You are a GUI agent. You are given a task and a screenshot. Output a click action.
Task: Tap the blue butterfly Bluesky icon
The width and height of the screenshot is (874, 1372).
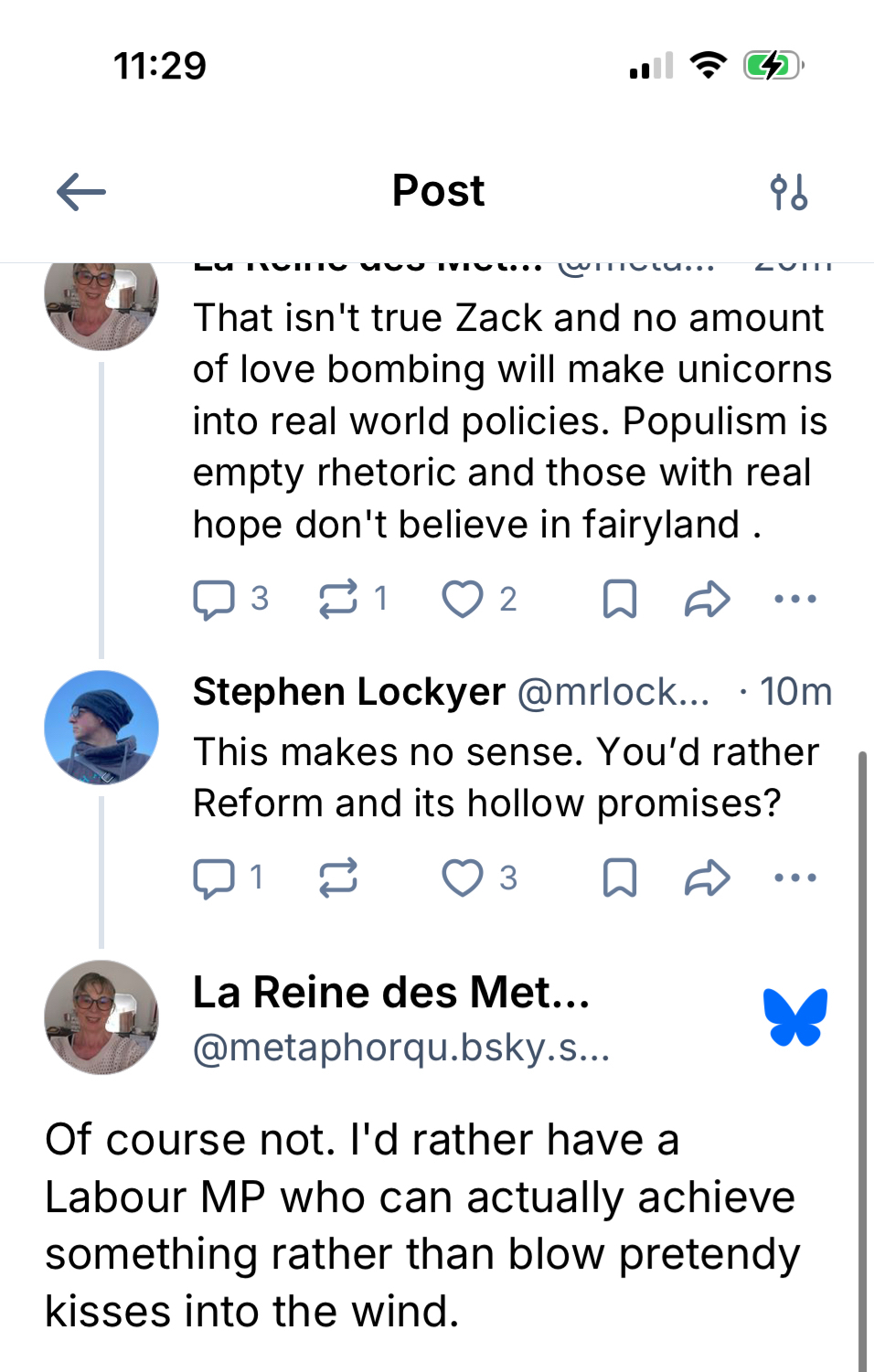(795, 1016)
